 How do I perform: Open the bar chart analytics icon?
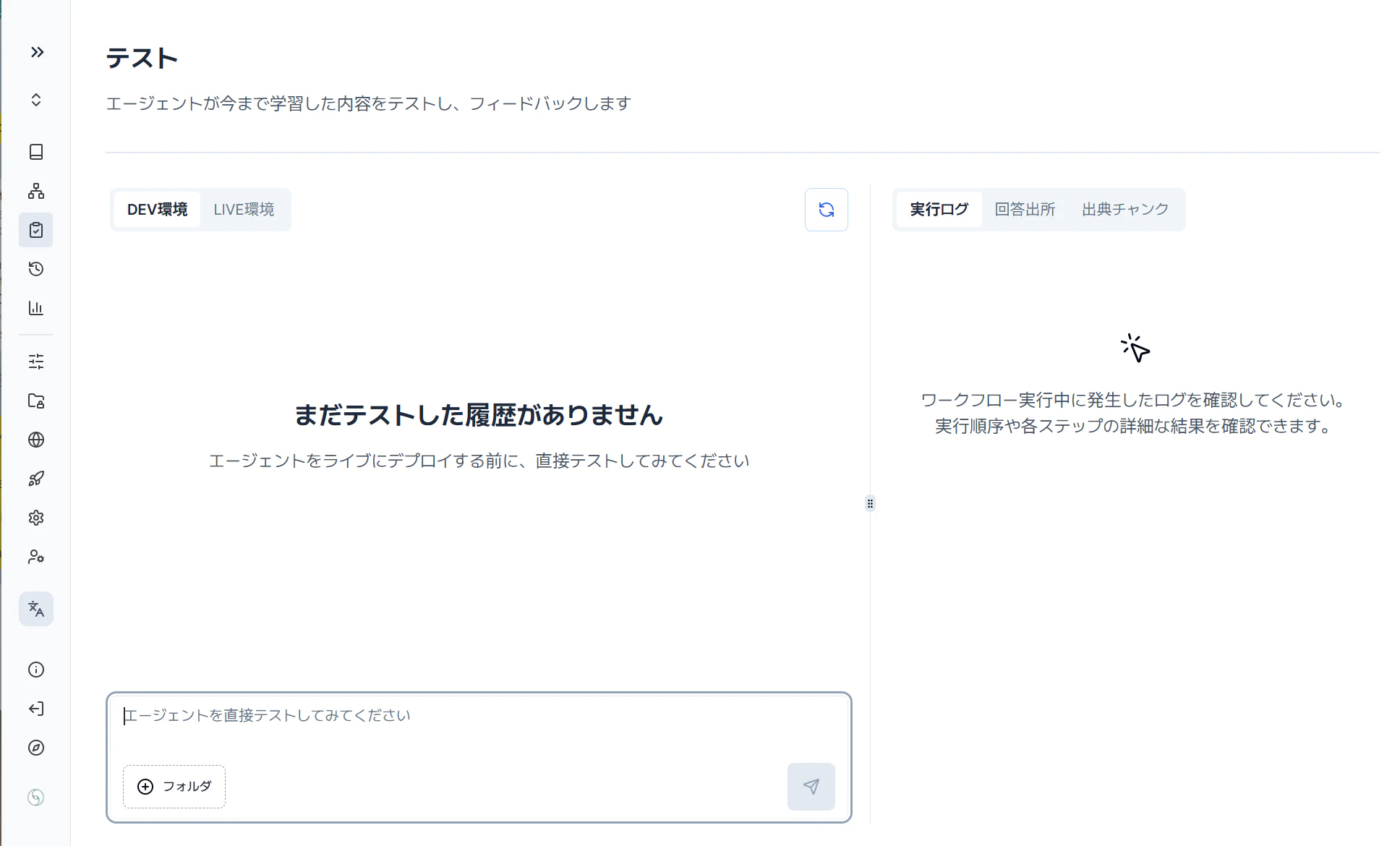tap(36, 308)
